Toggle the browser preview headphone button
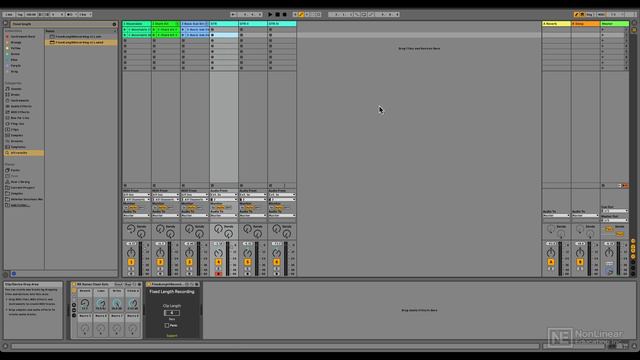The width and height of the screenshot is (640, 360). point(13,274)
